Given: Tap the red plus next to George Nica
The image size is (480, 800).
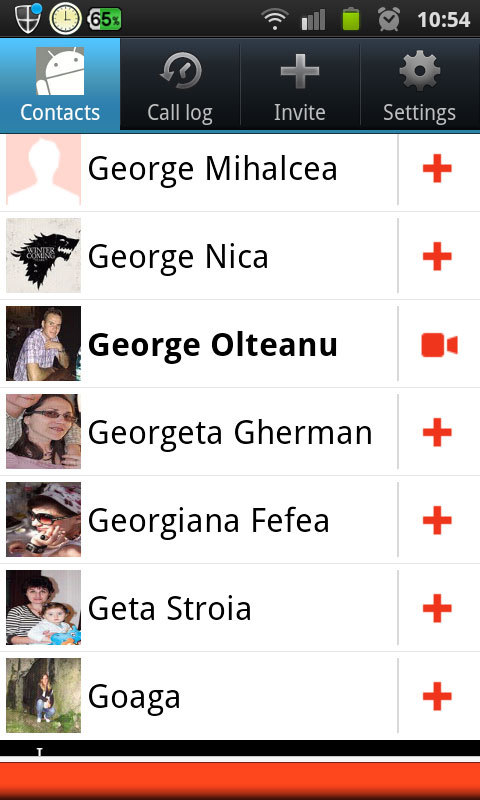Looking at the screenshot, I should [437, 256].
